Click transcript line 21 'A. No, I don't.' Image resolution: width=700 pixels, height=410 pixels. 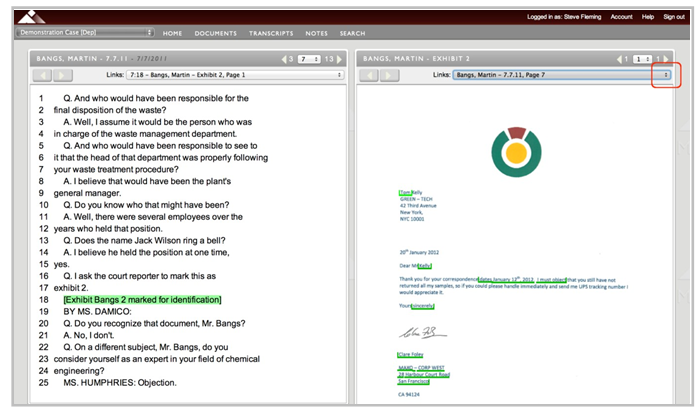tap(89, 335)
